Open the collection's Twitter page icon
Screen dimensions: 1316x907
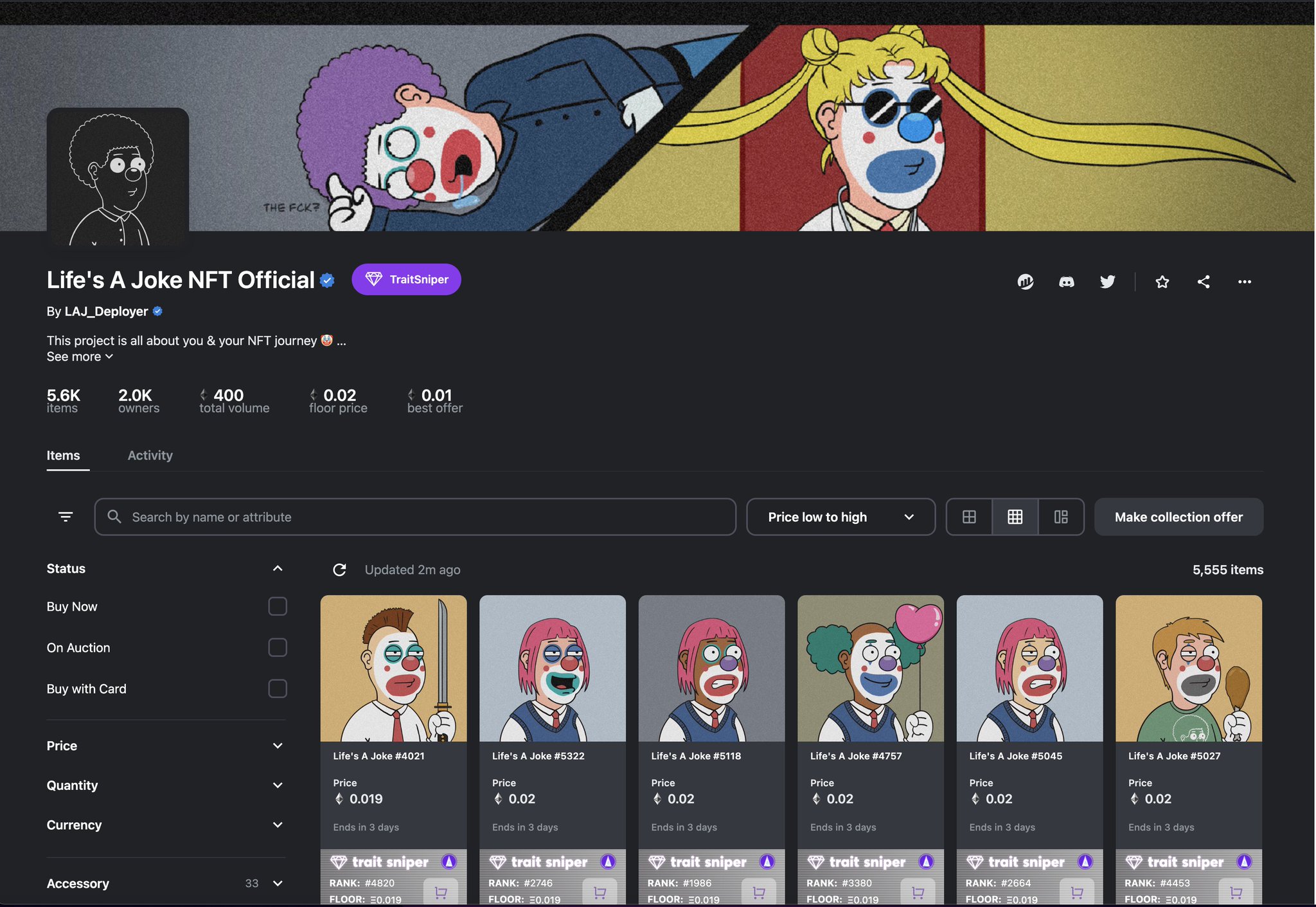(x=1107, y=282)
